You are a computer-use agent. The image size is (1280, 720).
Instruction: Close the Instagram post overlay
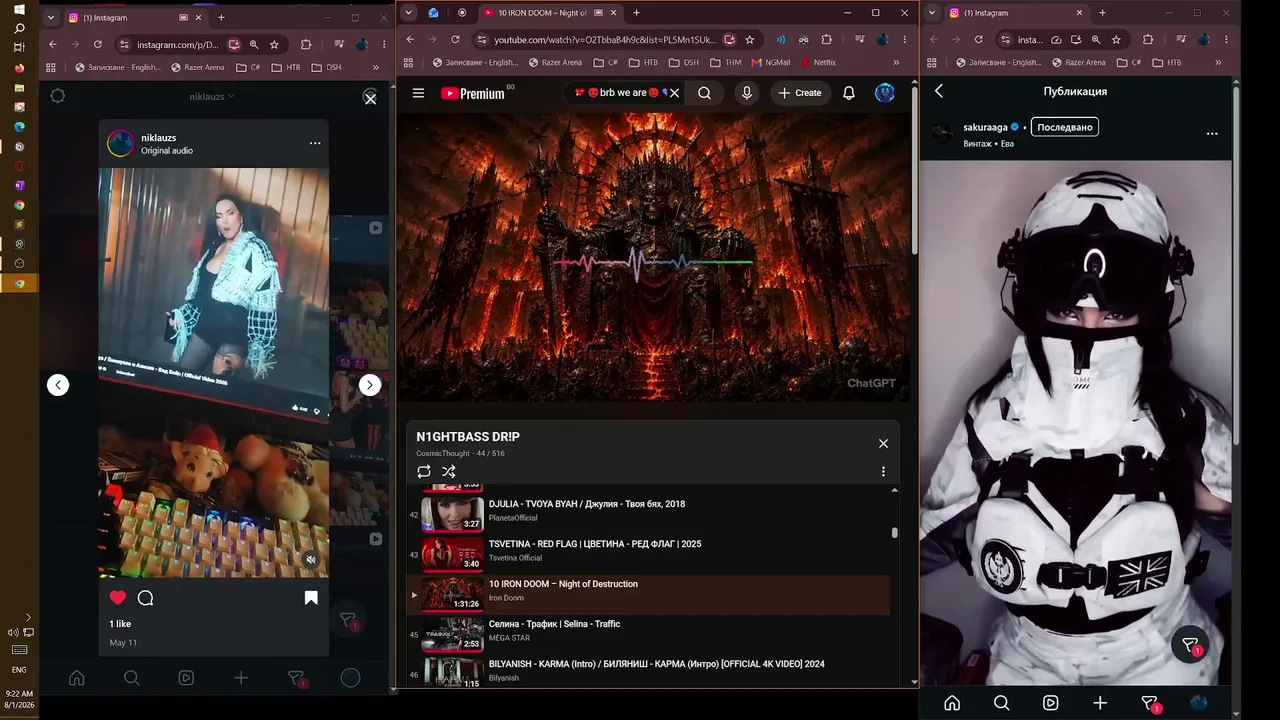point(370,99)
